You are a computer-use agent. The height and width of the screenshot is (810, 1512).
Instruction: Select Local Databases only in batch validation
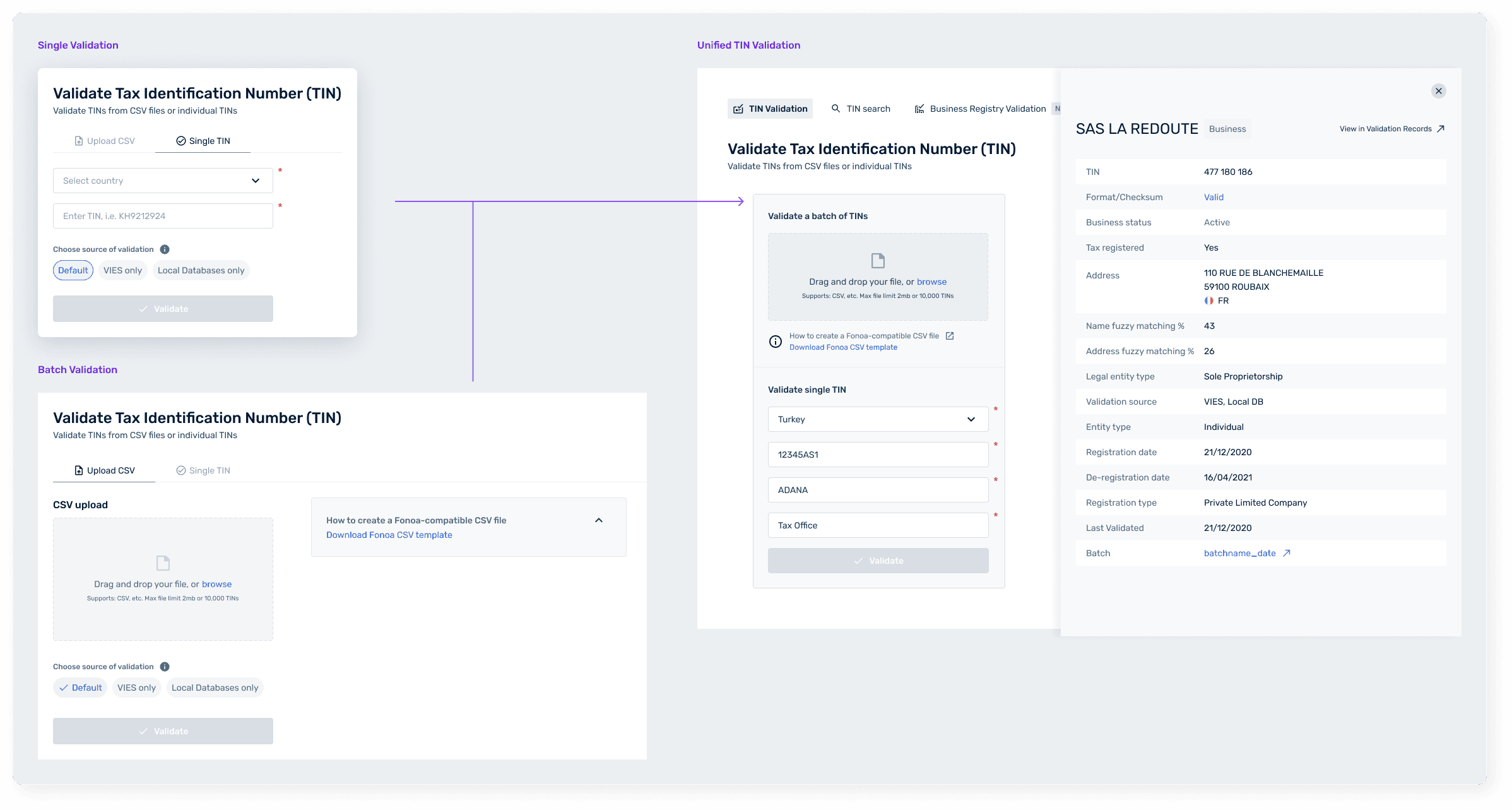coord(215,688)
